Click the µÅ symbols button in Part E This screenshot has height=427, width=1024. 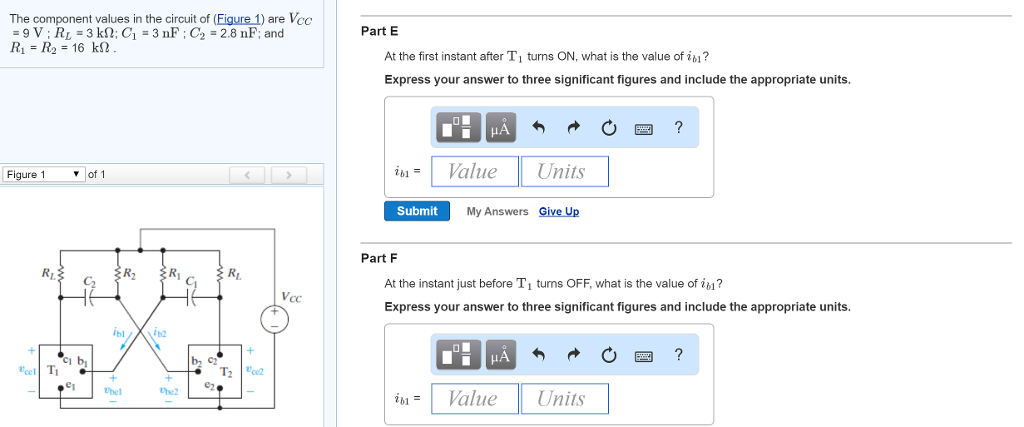(x=500, y=127)
